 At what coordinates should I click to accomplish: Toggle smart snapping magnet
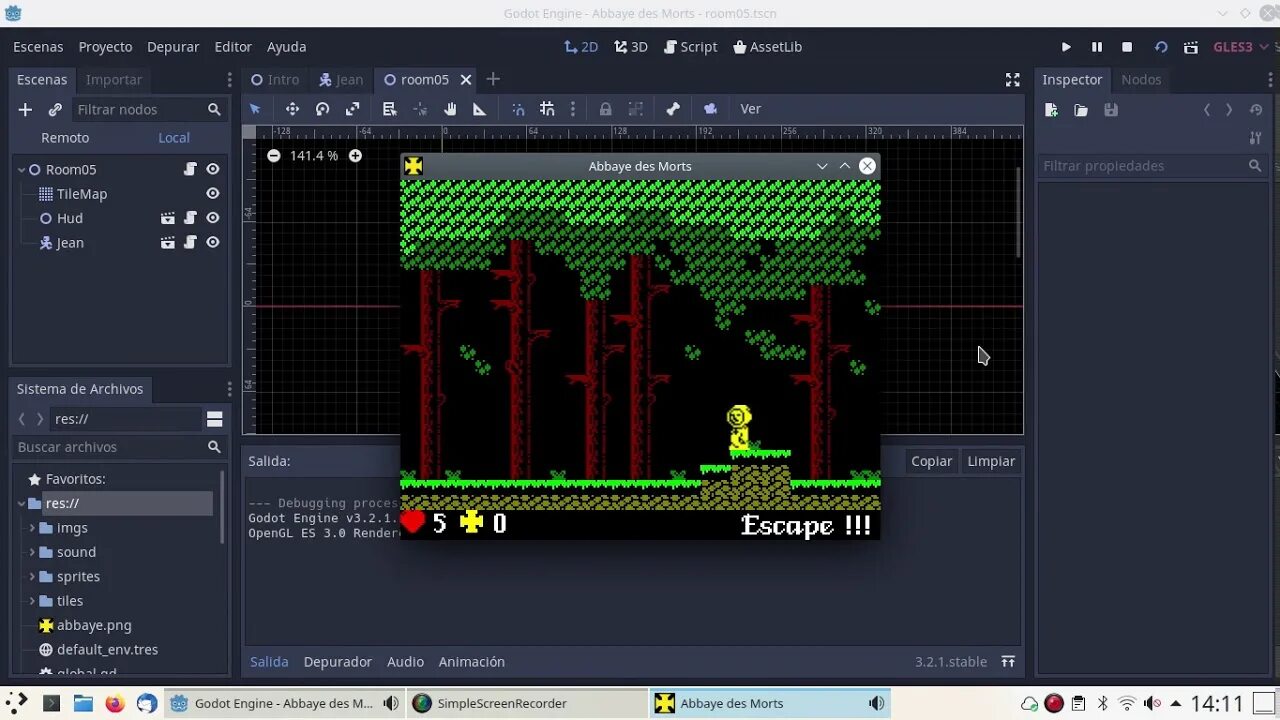[x=518, y=109]
